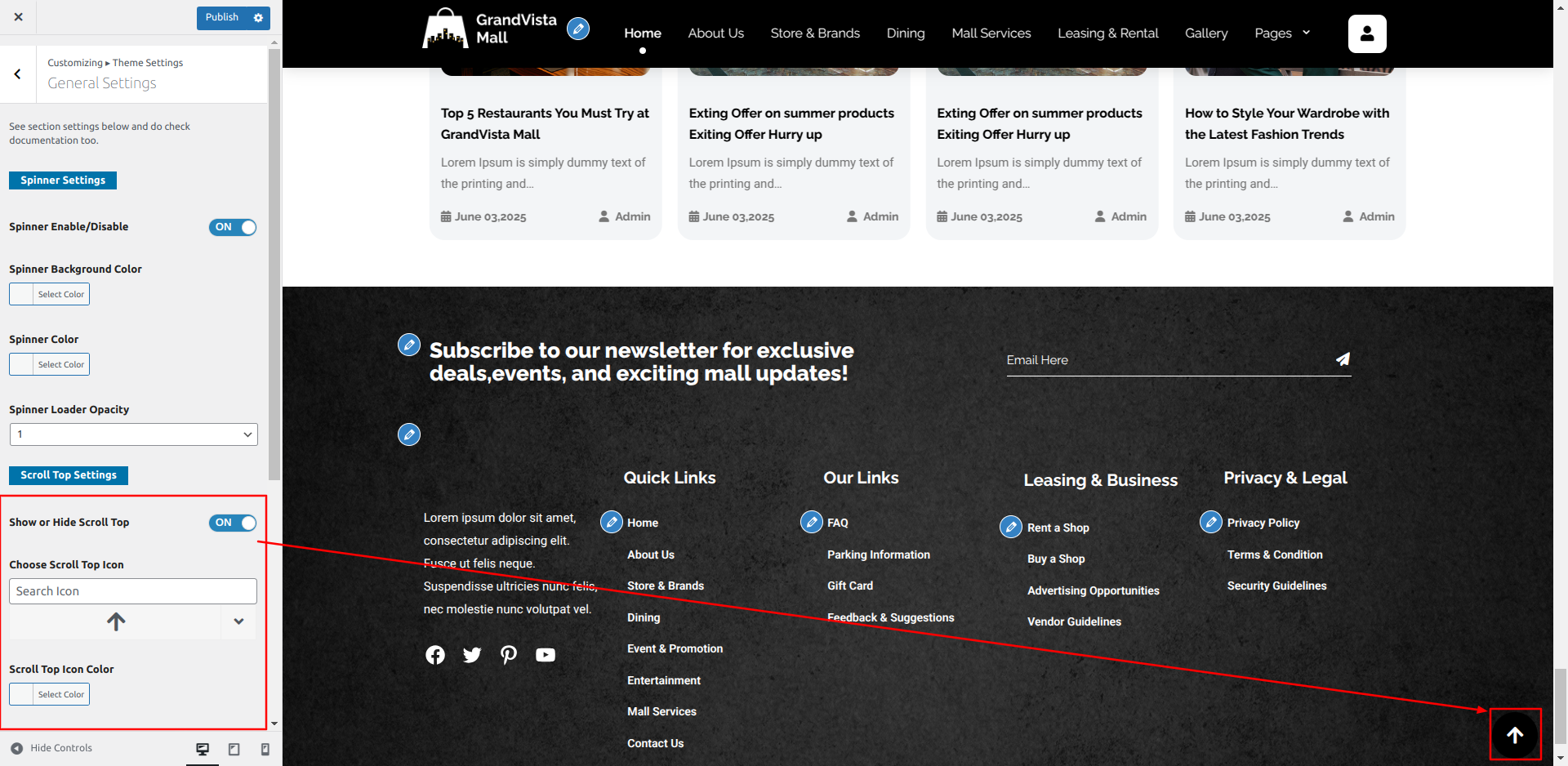This screenshot has width=1568, height=766.
Task: Open the Spinner Loader Opacity dropdown
Action: (134, 434)
